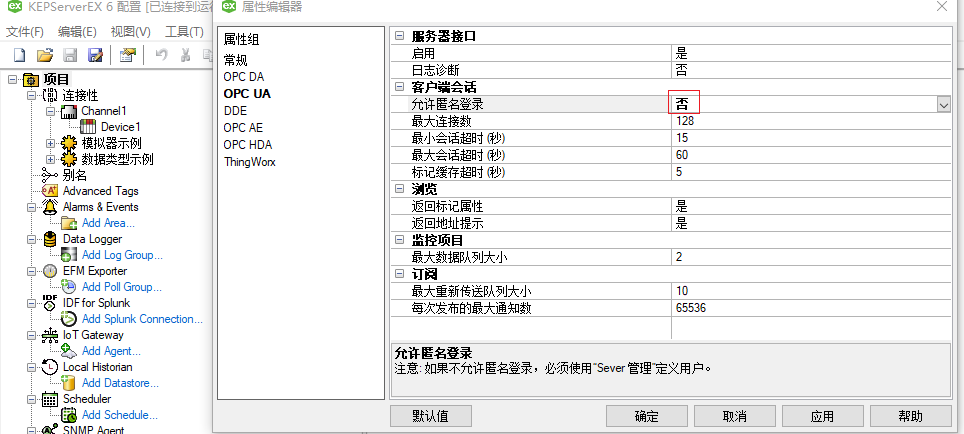Click the 帮助 help button
This screenshot has width=964, height=434.
(911, 416)
